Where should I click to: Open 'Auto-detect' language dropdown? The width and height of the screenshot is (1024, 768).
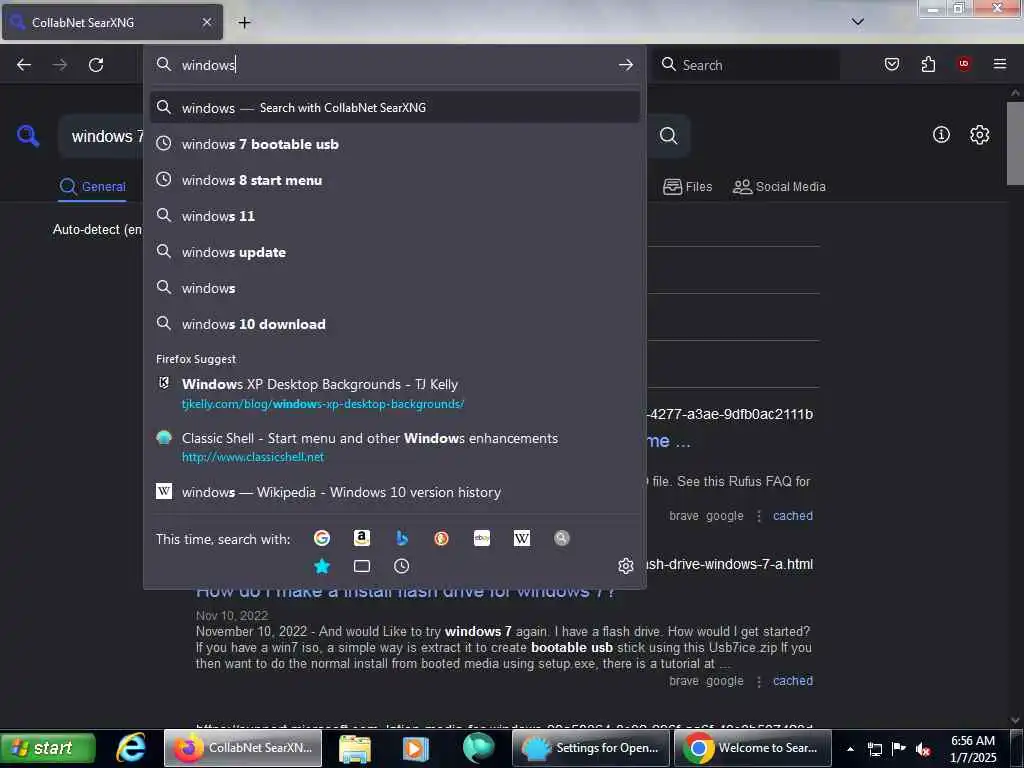point(97,229)
